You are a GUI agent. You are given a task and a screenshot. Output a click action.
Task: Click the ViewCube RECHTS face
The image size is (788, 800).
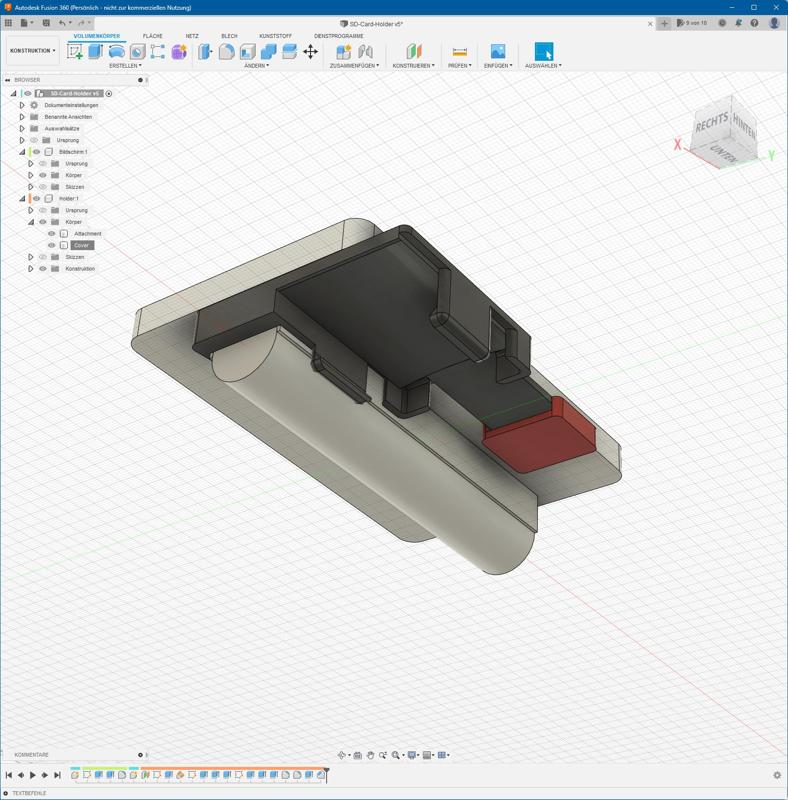[x=711, y=122]
